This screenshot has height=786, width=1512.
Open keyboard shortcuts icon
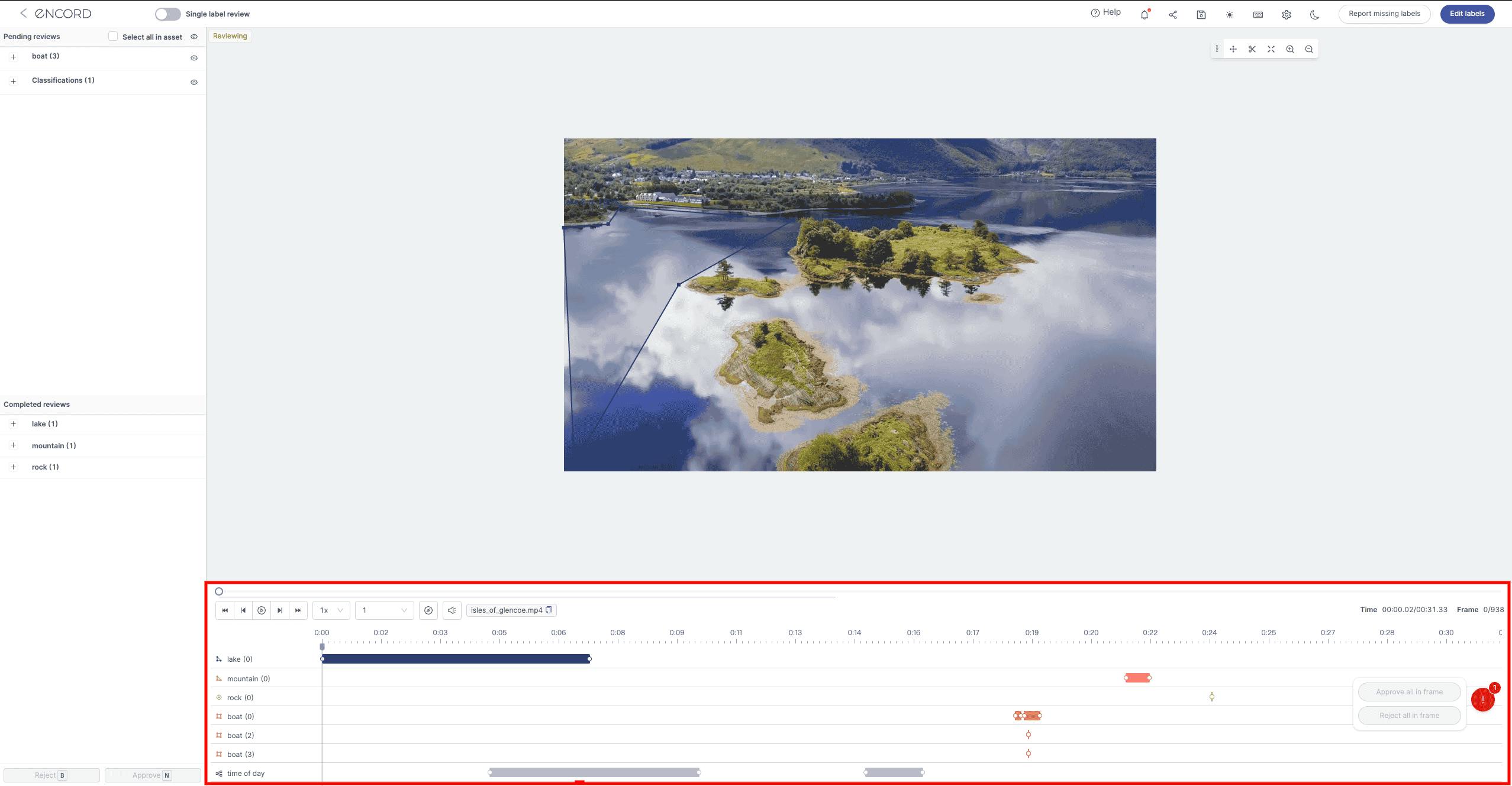1258,15
